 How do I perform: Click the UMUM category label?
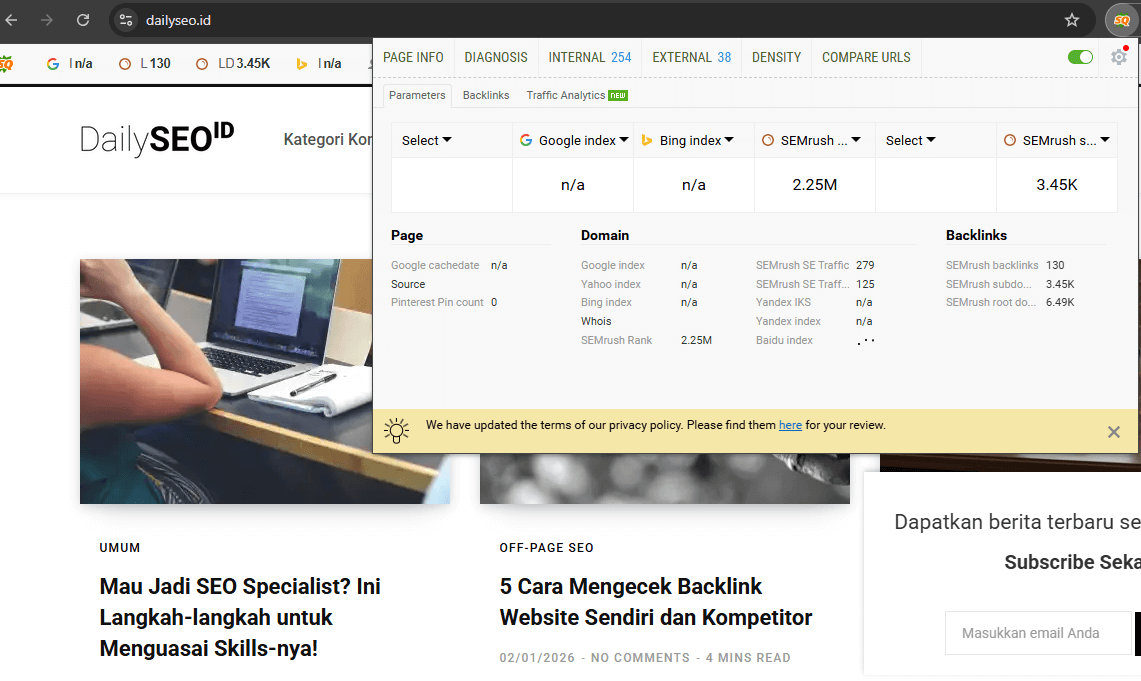(120, 548)
